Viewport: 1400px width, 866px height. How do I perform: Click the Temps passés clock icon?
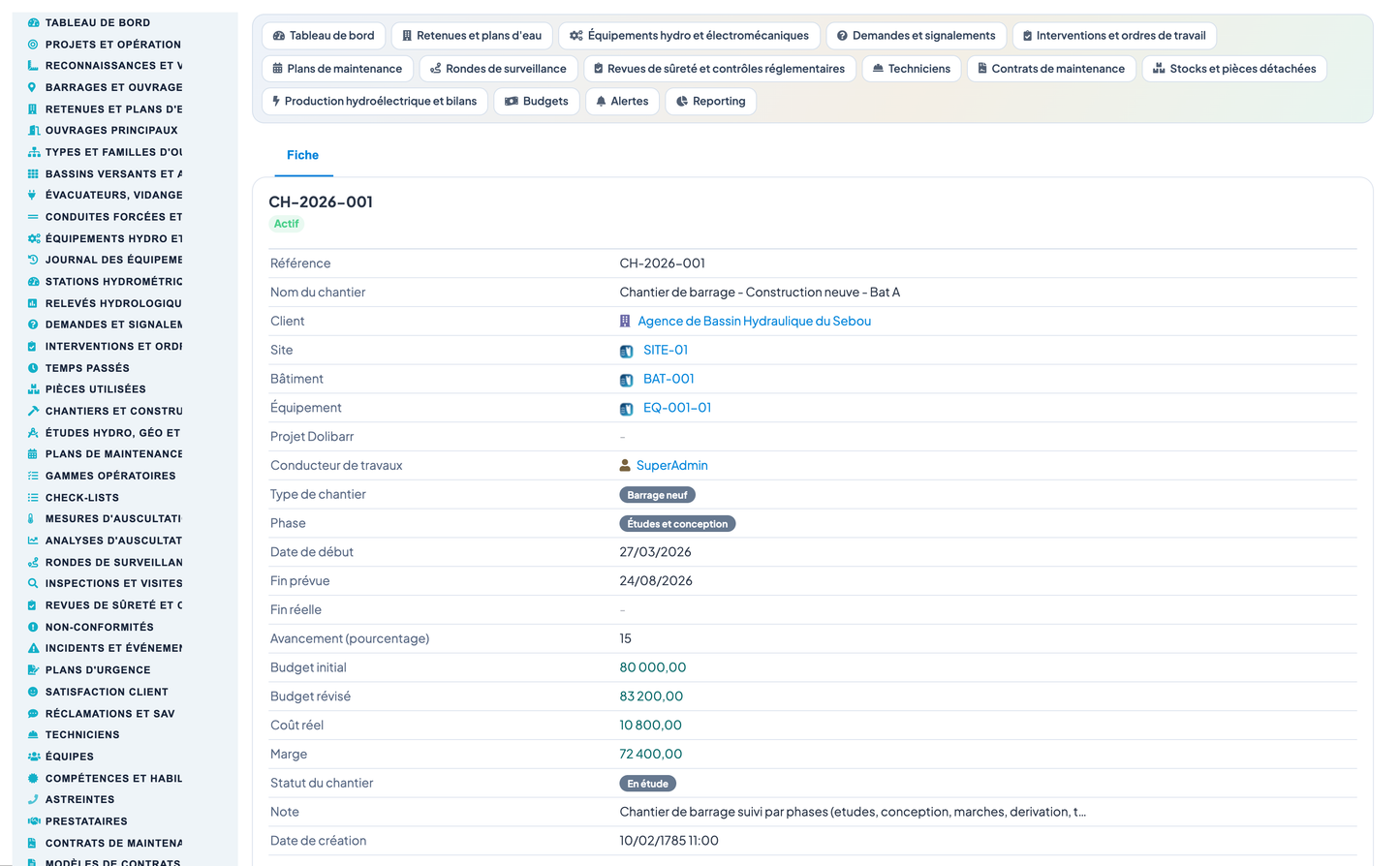(33, 368)
